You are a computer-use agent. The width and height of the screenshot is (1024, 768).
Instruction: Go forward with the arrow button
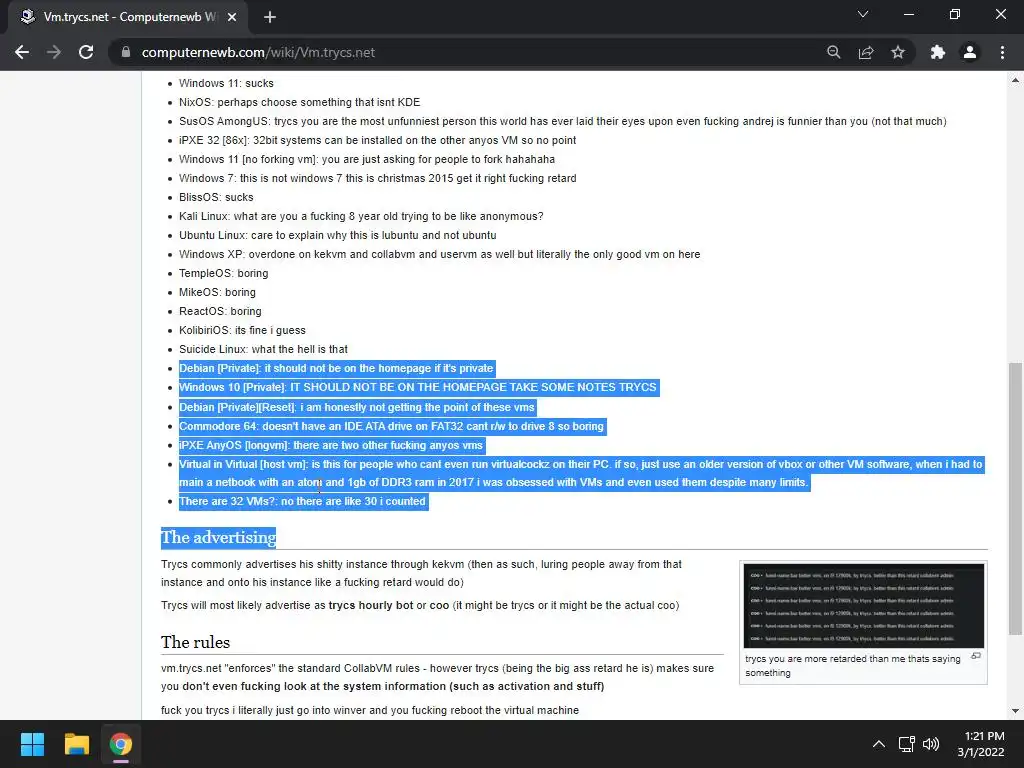(54, 52)
